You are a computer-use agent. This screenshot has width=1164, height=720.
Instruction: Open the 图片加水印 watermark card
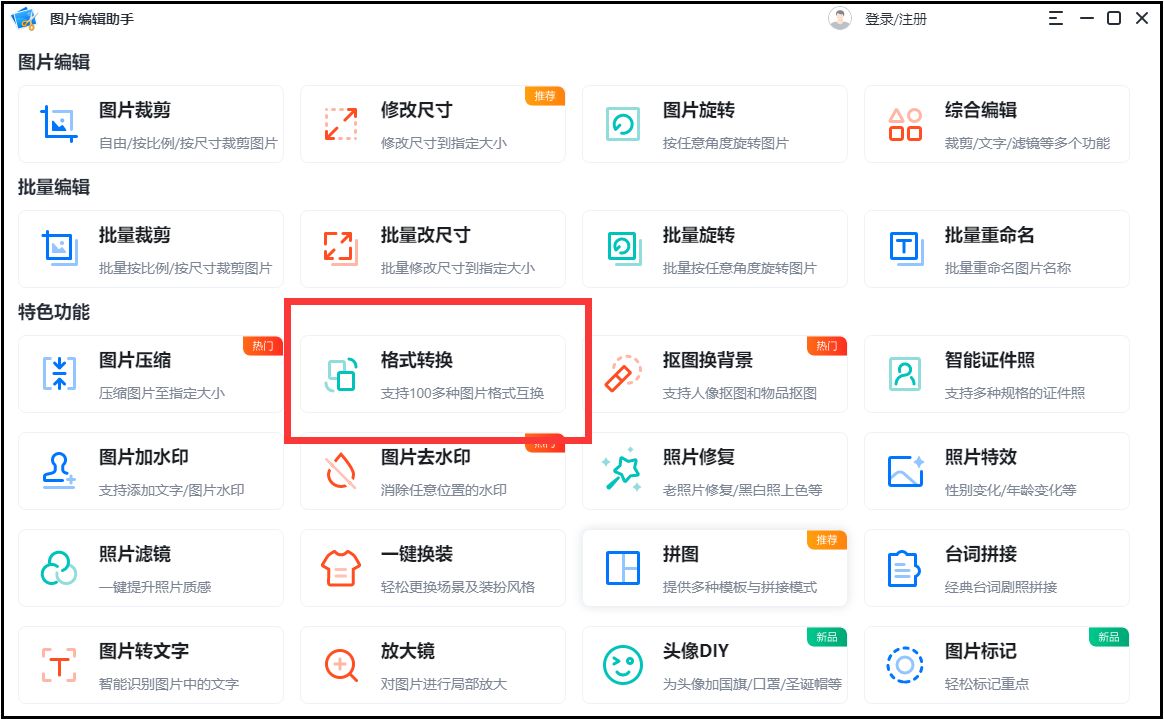[x=150, y=470]
